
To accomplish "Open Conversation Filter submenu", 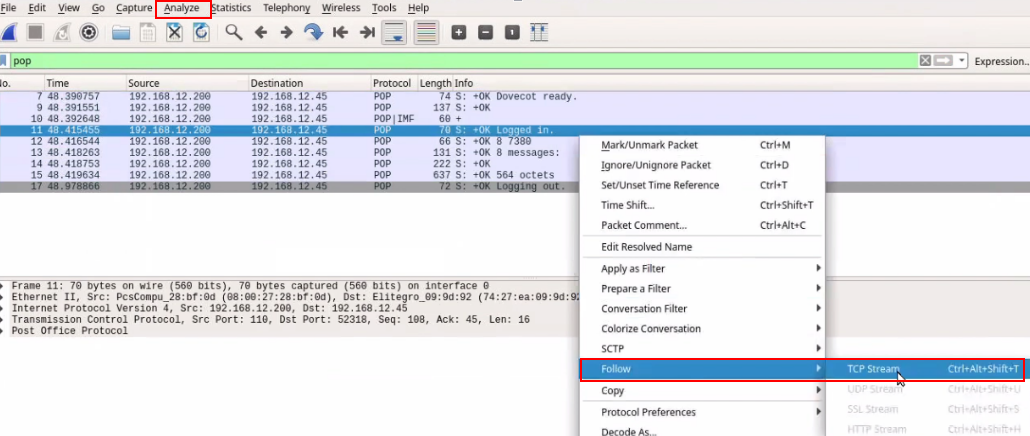I will (x=702, y=309).
